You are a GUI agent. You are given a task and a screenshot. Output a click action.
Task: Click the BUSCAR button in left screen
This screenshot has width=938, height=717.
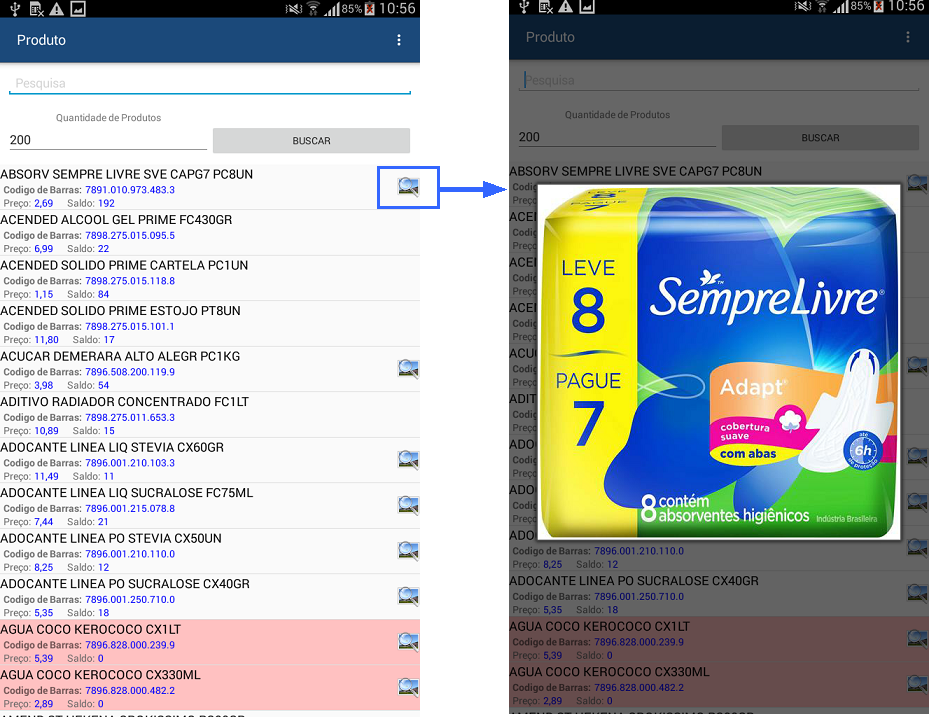[x=311, y=141]
